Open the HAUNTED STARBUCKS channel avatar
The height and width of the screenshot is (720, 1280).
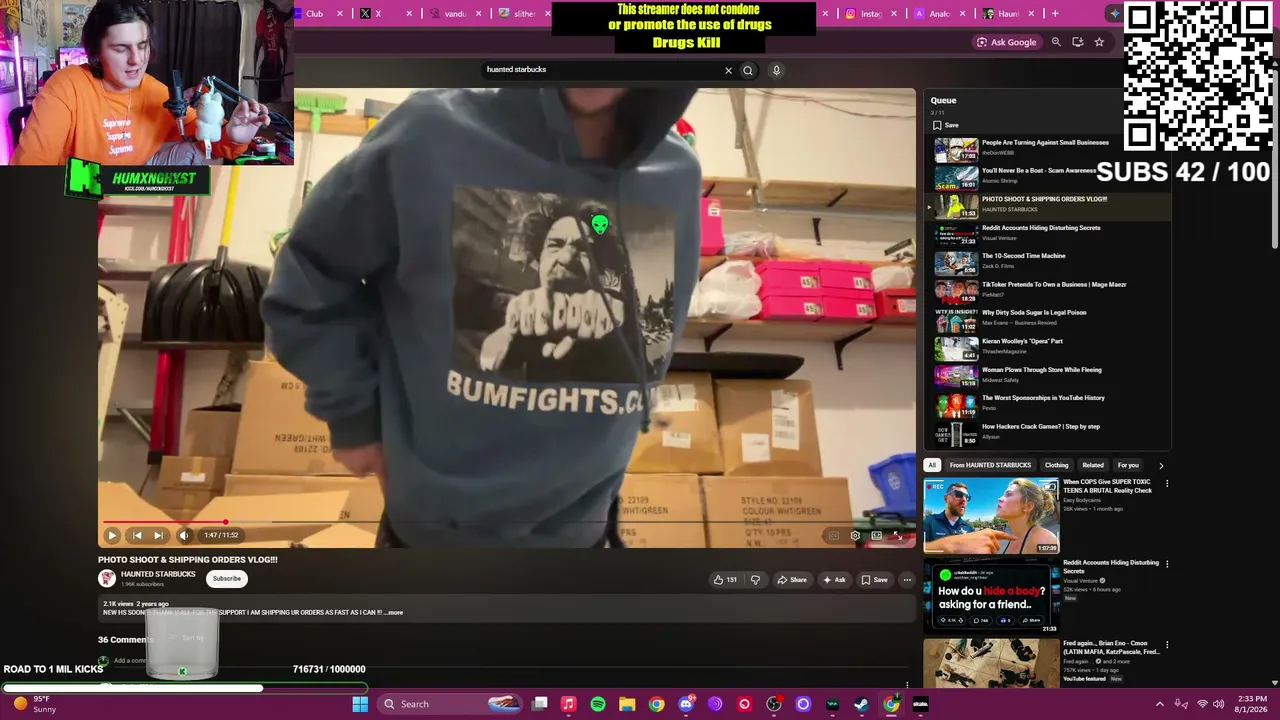[x=107, y=578]
